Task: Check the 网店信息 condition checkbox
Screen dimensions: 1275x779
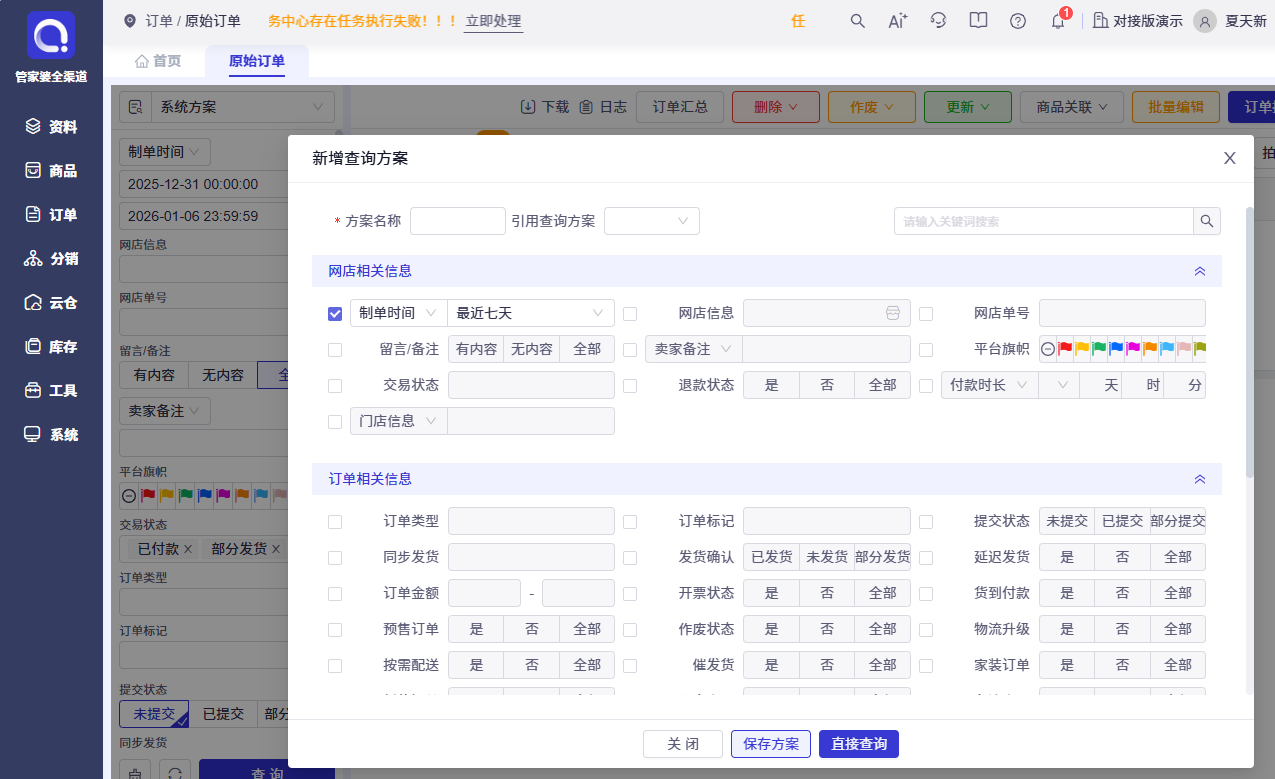Action: 630,314
